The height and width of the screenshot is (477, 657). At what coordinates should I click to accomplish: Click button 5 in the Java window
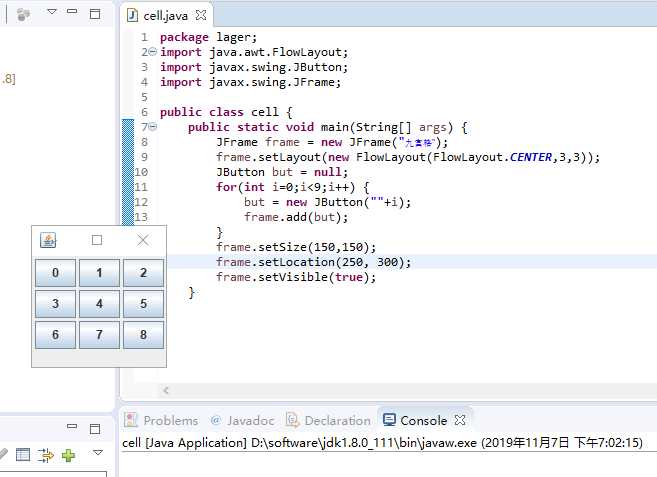click(143, 304)
